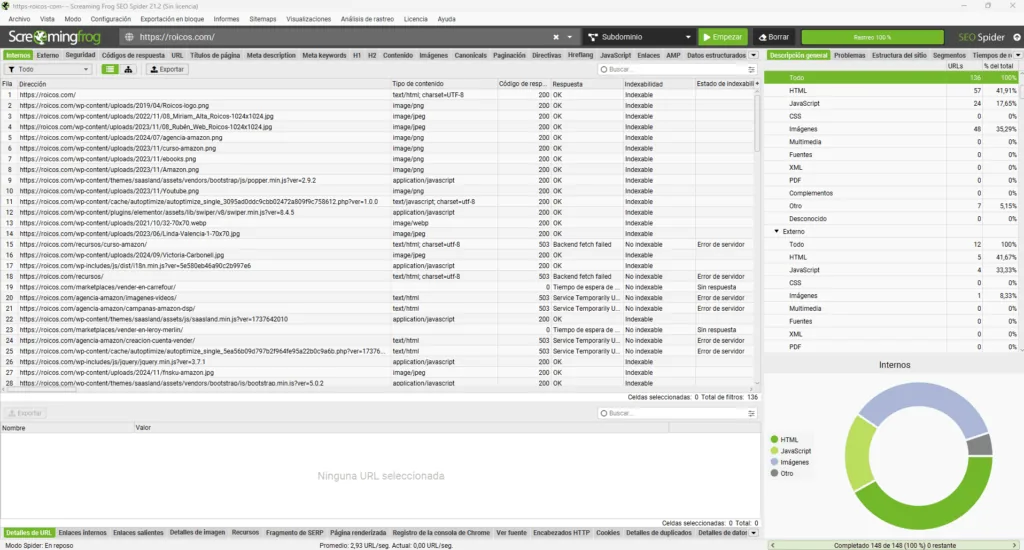Select the JavaScript row showing 24 URLs
This screenshot has height=550, width=1024.
(x=891, y=103)
